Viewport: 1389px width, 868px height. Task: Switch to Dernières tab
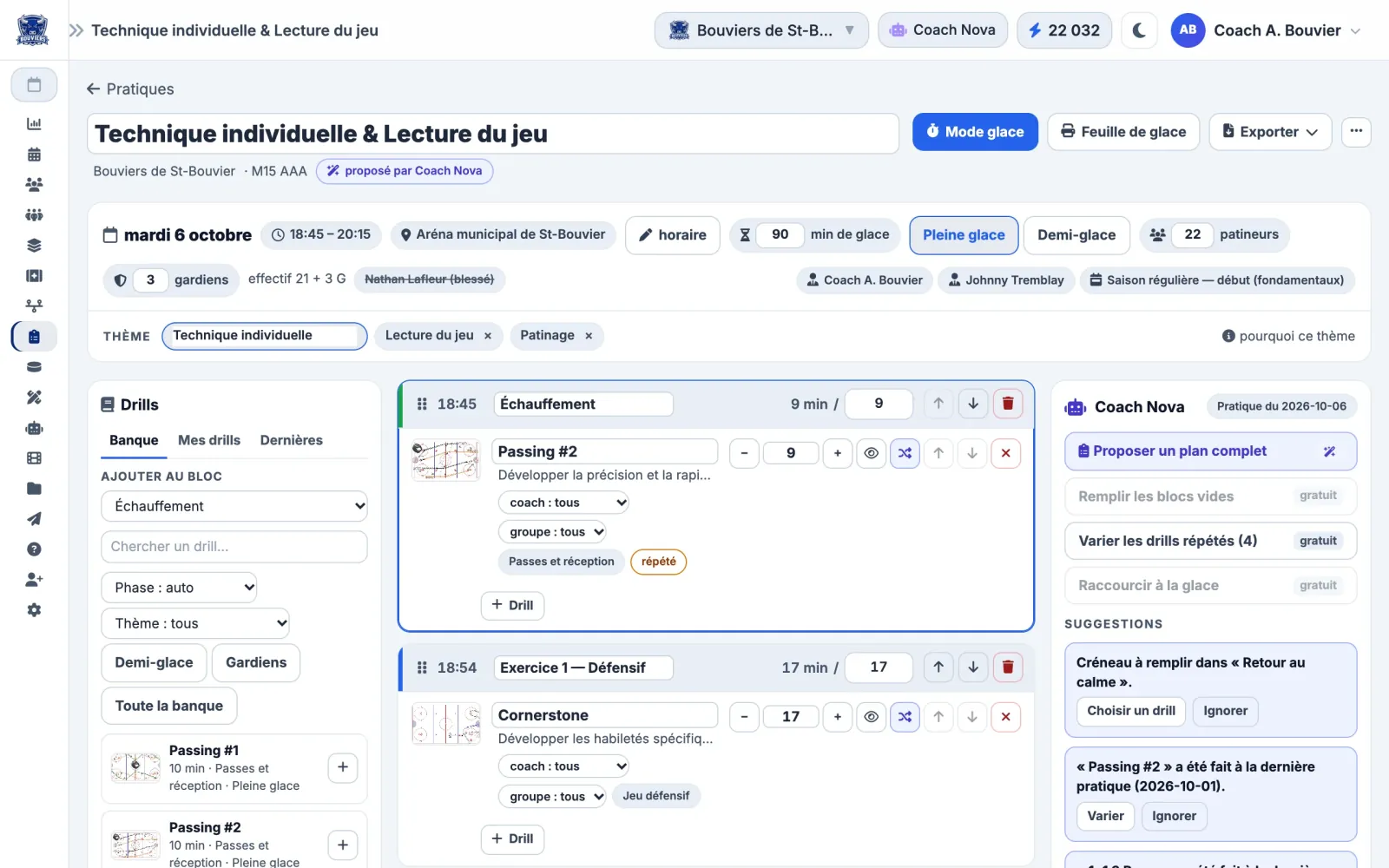[x=292, y=440]
